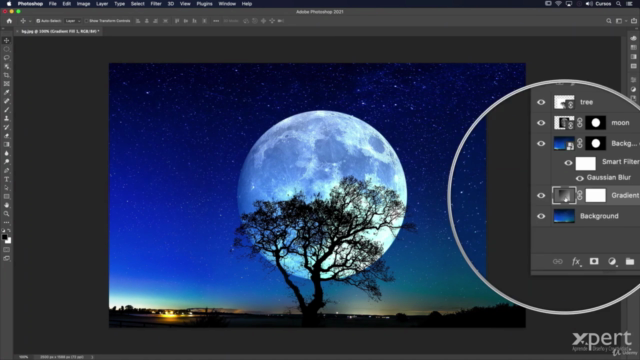Viewport: 640px width, 360px height.
Task: Open Photoshop search magnifier in options bar
Action: (609, 21)
